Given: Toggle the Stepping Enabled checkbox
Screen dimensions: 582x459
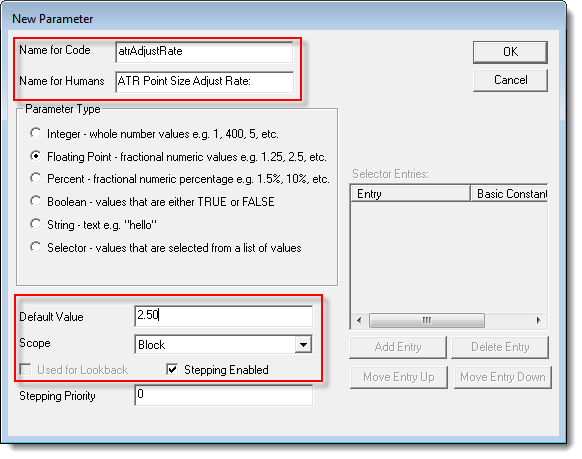Looking at the screenshot, I should pos(172,369).
